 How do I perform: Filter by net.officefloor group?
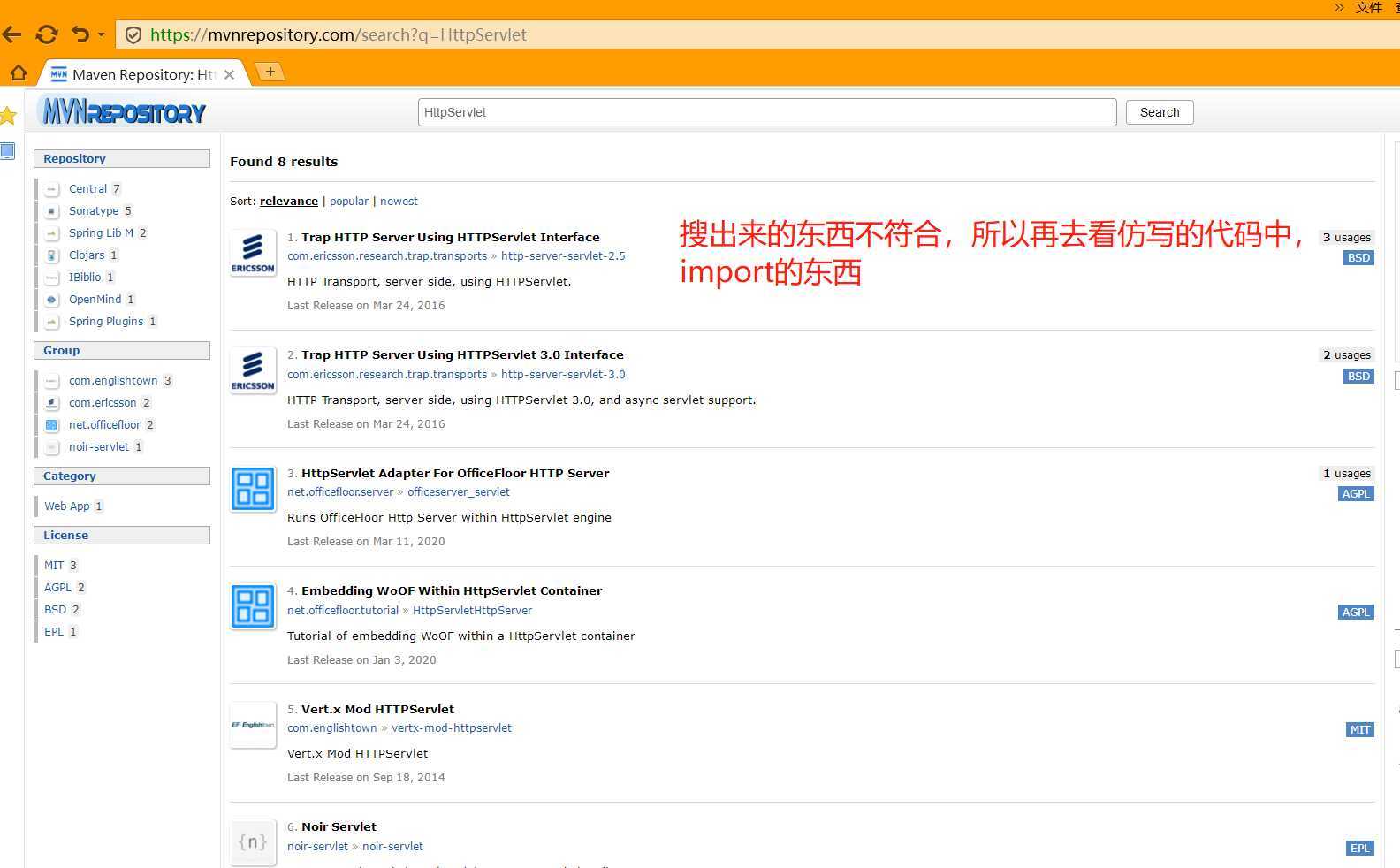tap(105, 424)
